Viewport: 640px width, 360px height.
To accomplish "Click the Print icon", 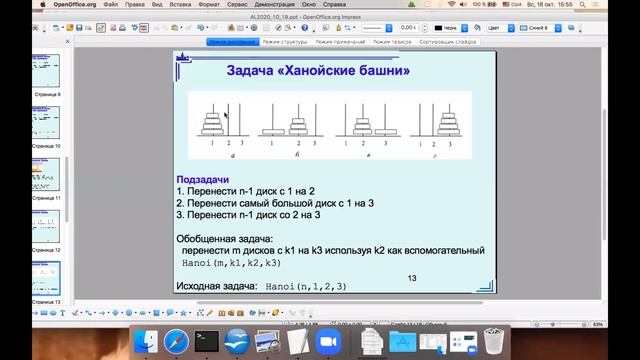I will point(122,28).
